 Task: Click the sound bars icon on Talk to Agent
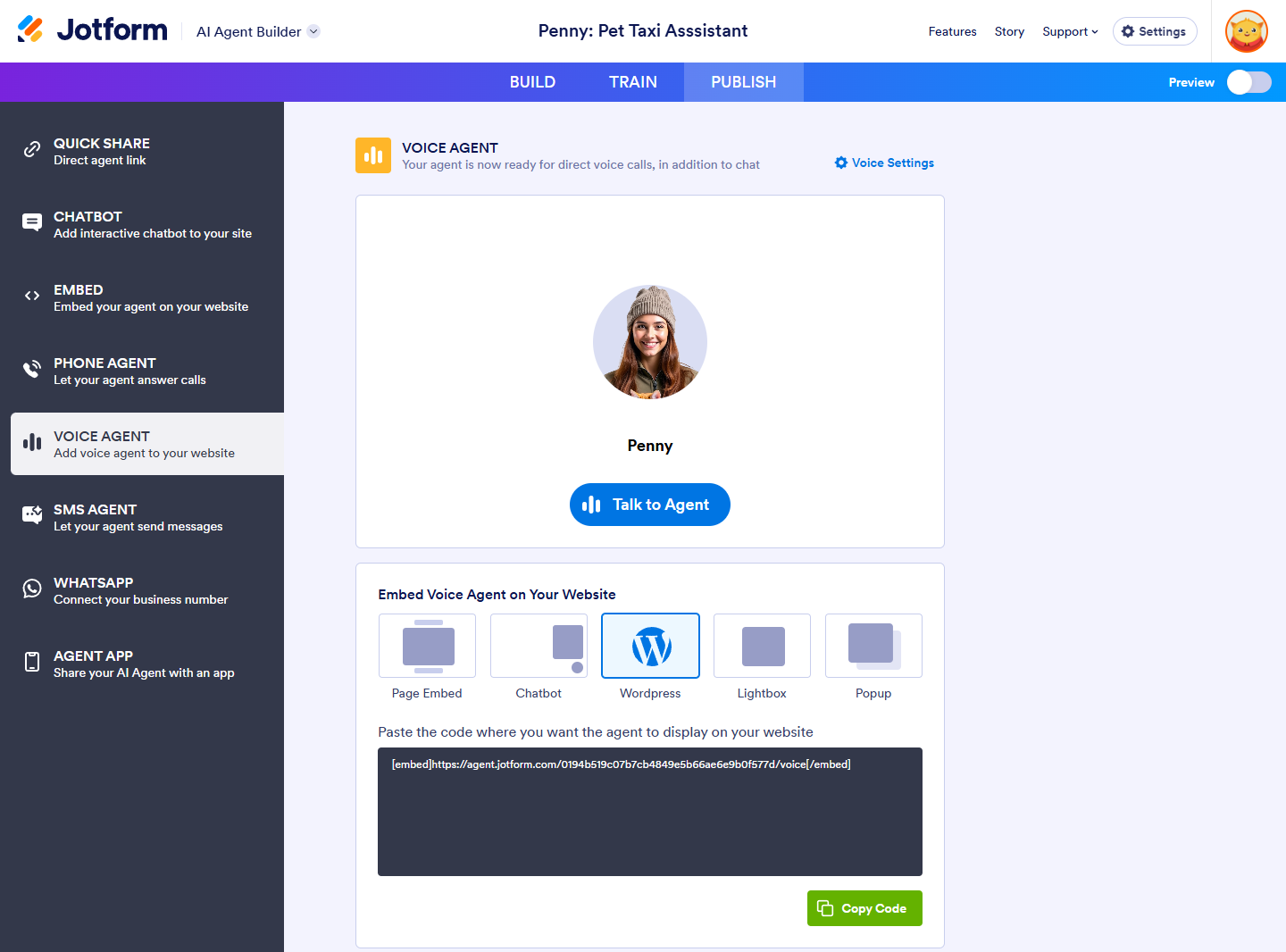(x=591, y=505)
